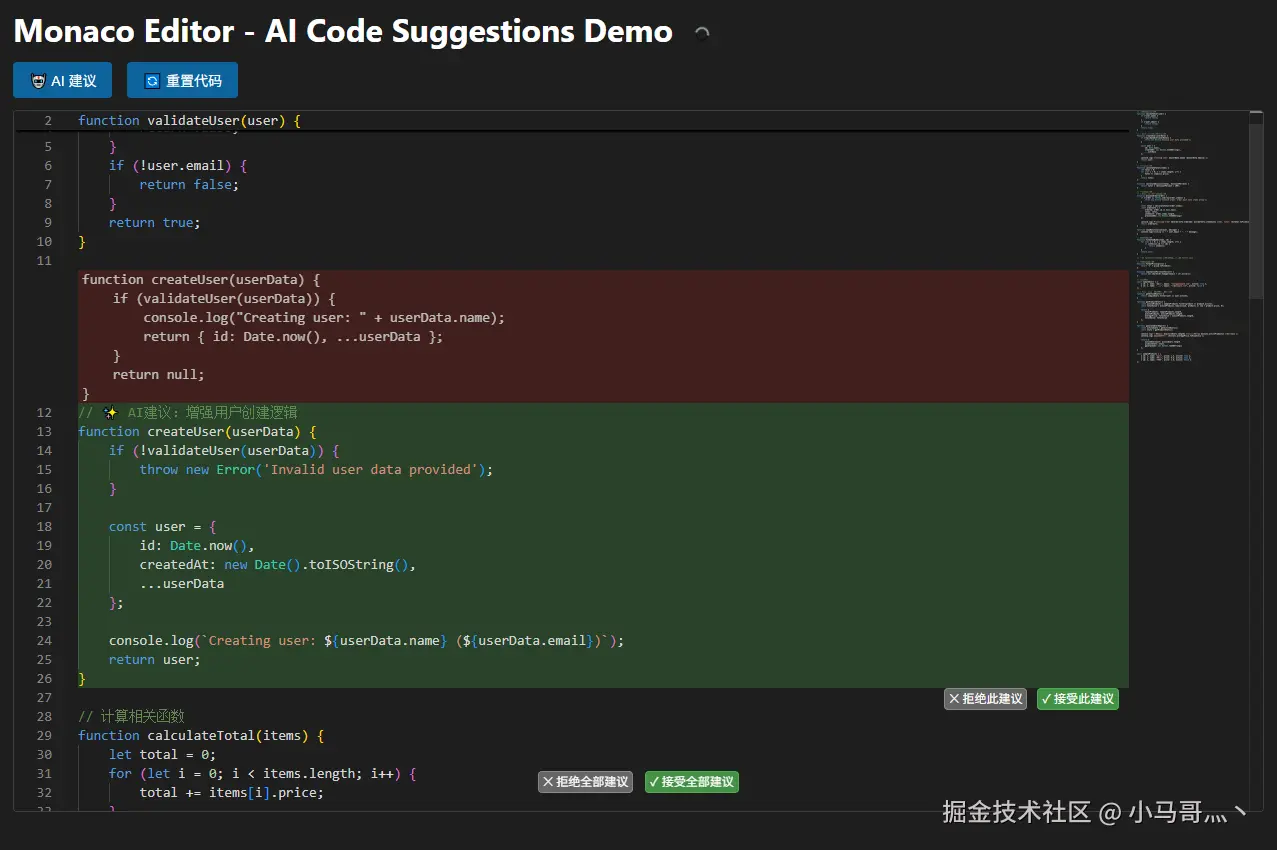
Task: Reject this suggestion via 拒绝此建议
Action: pos(985,699)
